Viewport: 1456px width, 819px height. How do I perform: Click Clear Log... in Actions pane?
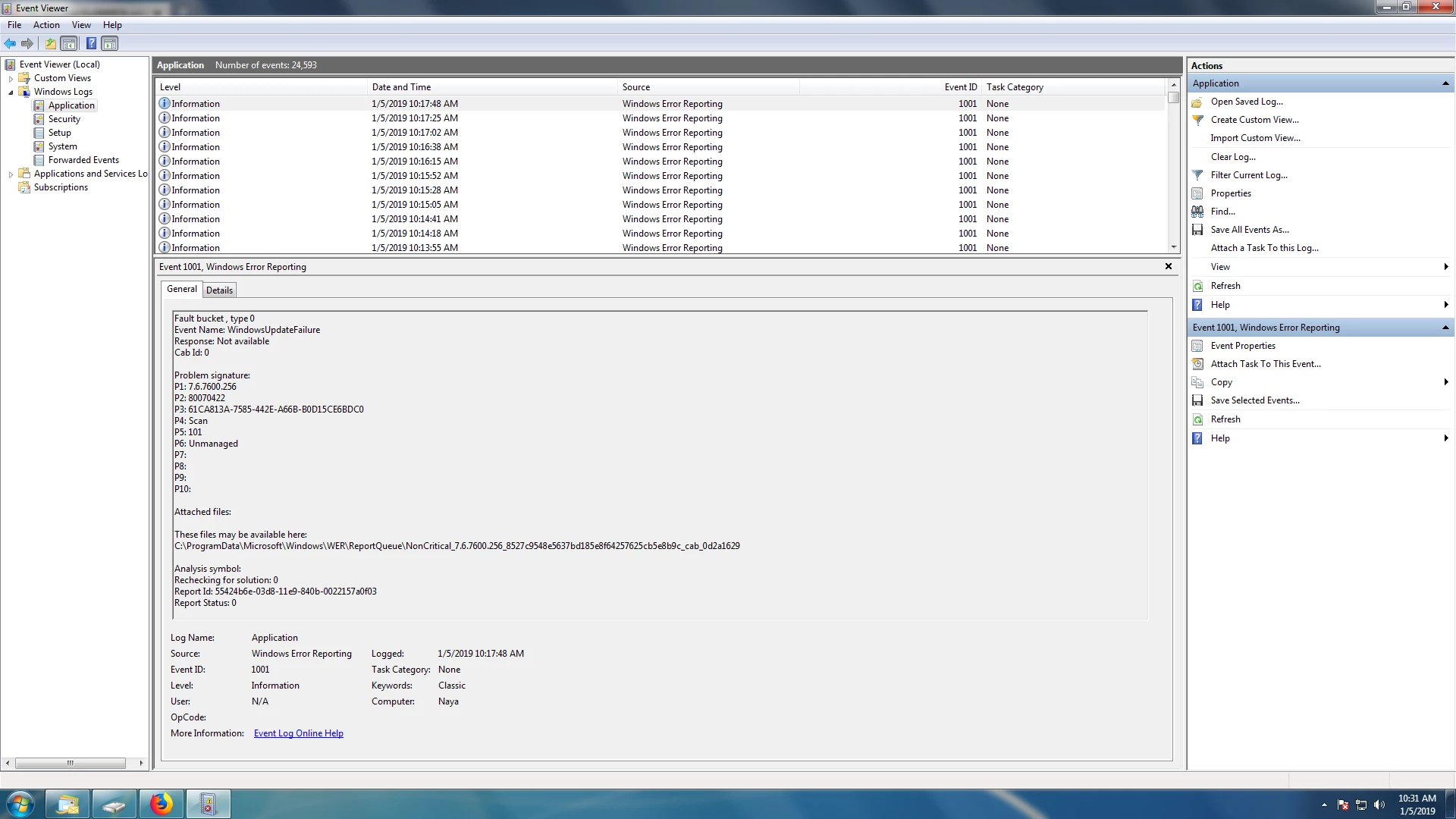[1233, 157]
